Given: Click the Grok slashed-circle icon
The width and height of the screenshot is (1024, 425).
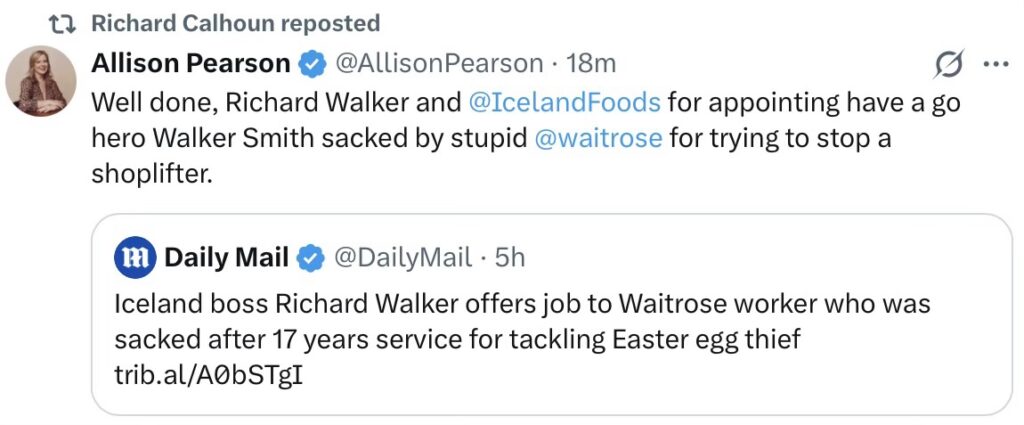Looking at the screenshot, I should pyautogui.click(x=947, y=65).
